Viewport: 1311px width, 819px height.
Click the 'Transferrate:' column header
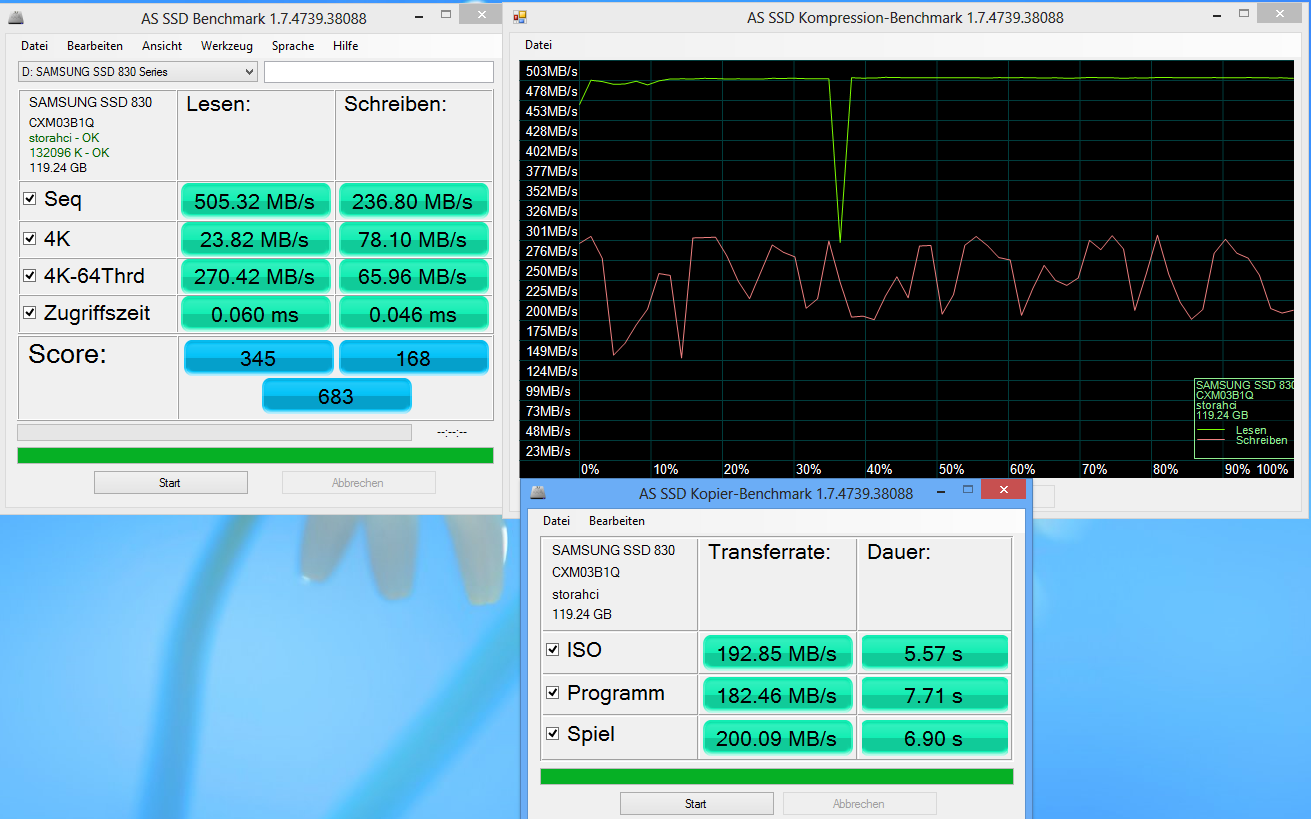coord(770,552)
